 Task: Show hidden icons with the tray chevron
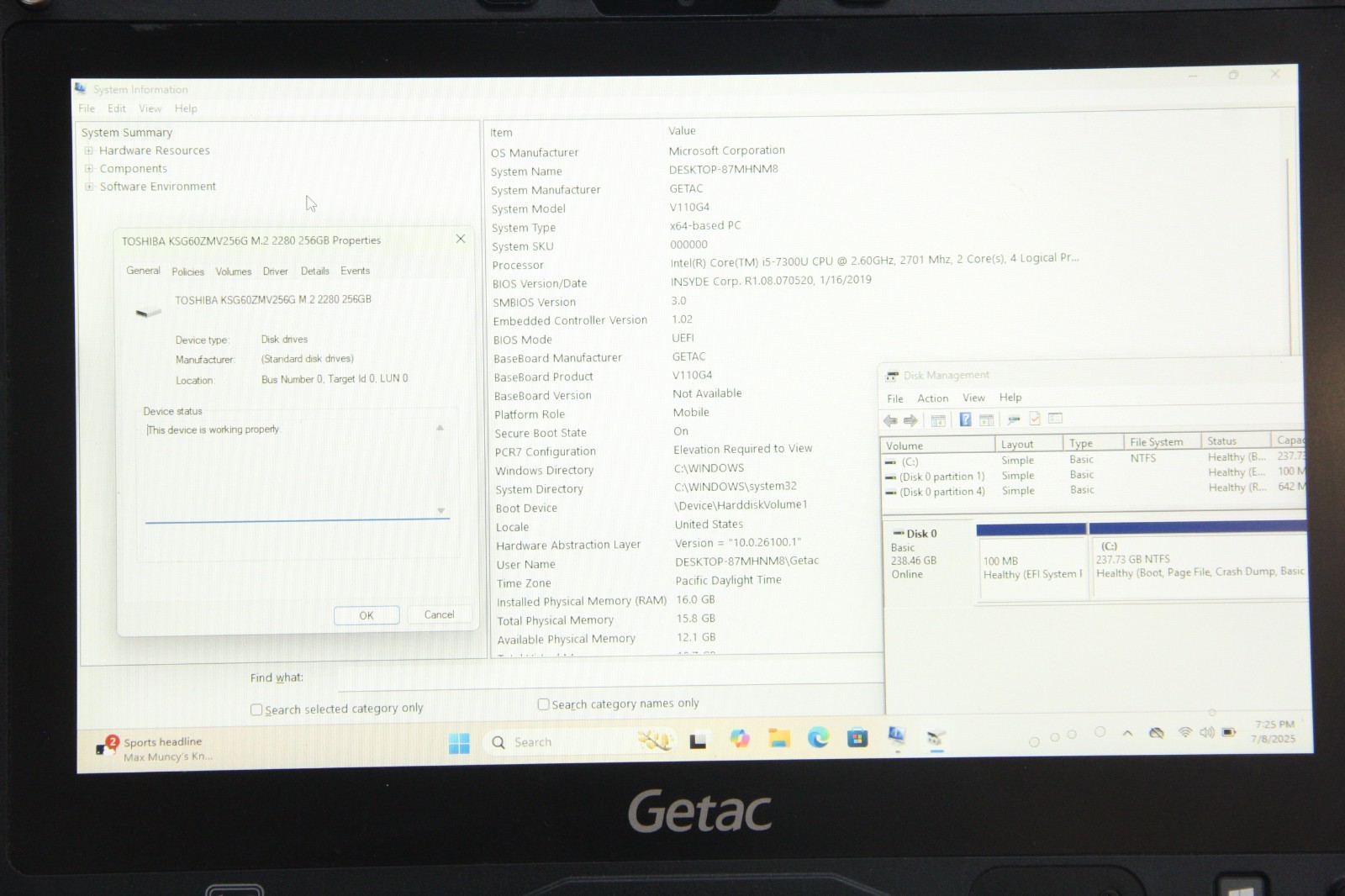tap(1127, 734)
